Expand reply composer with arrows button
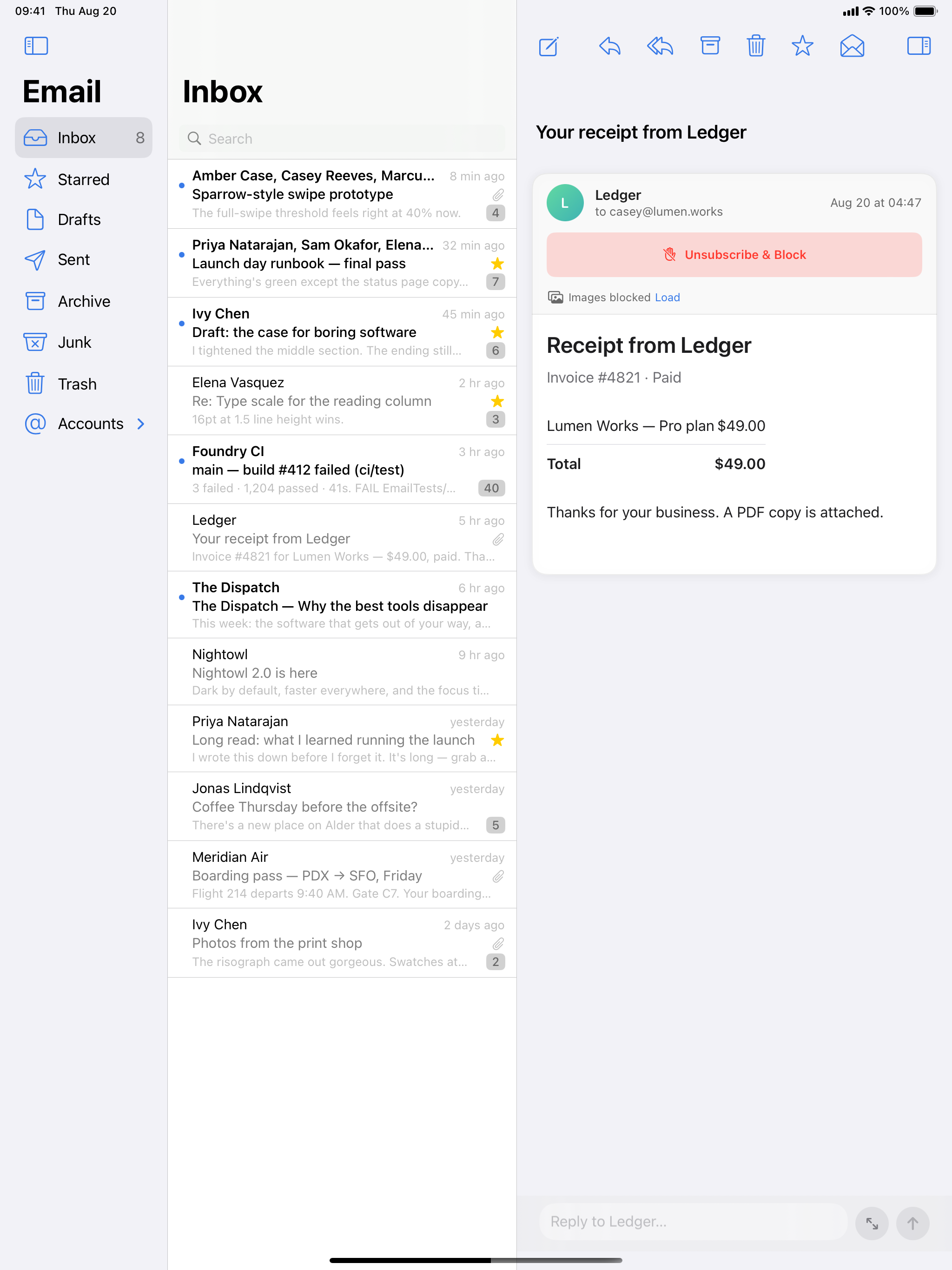This screenshot has height=1270, width=952. 872,1224
